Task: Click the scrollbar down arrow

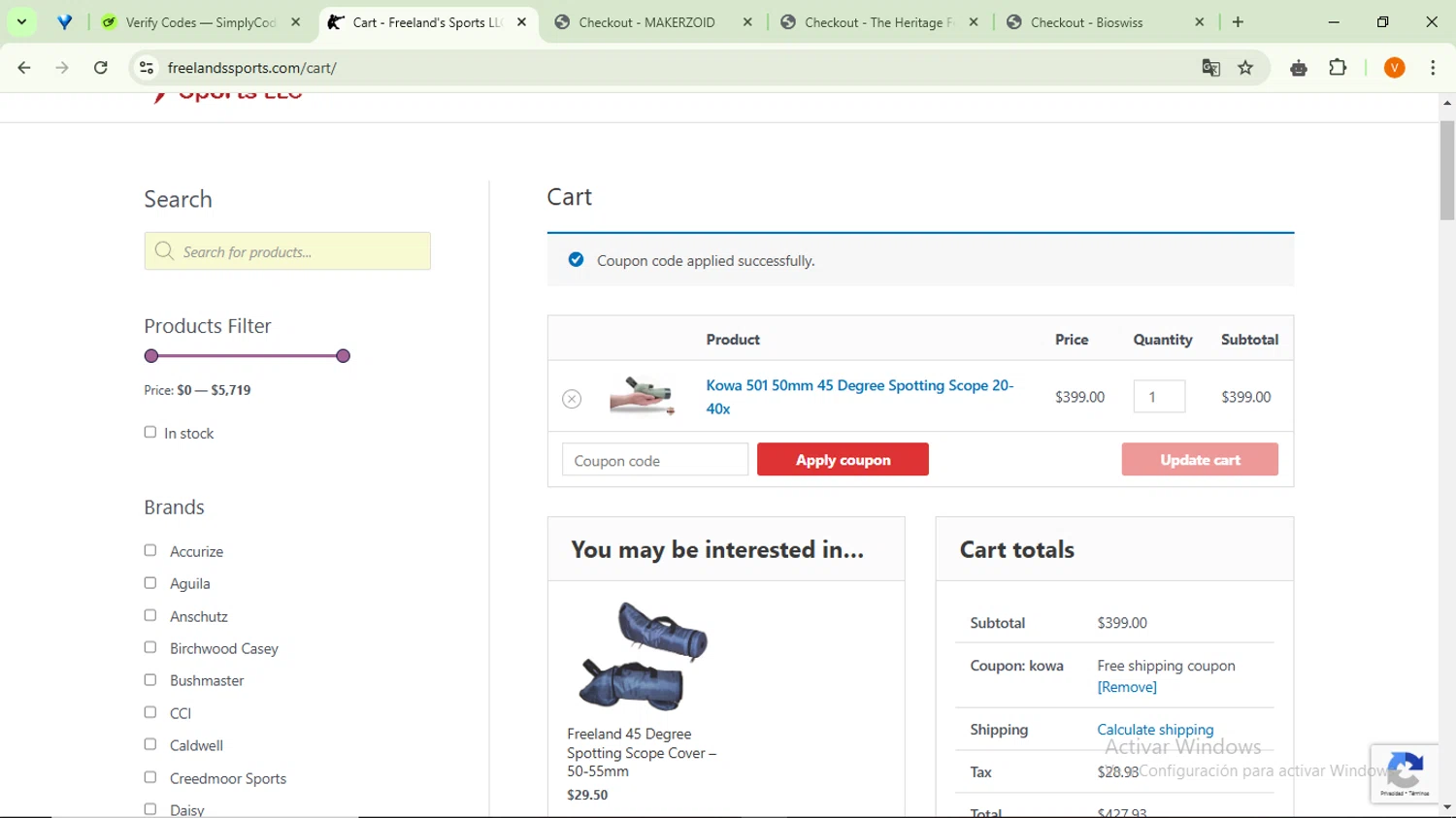Action: tap(1447, 807)
